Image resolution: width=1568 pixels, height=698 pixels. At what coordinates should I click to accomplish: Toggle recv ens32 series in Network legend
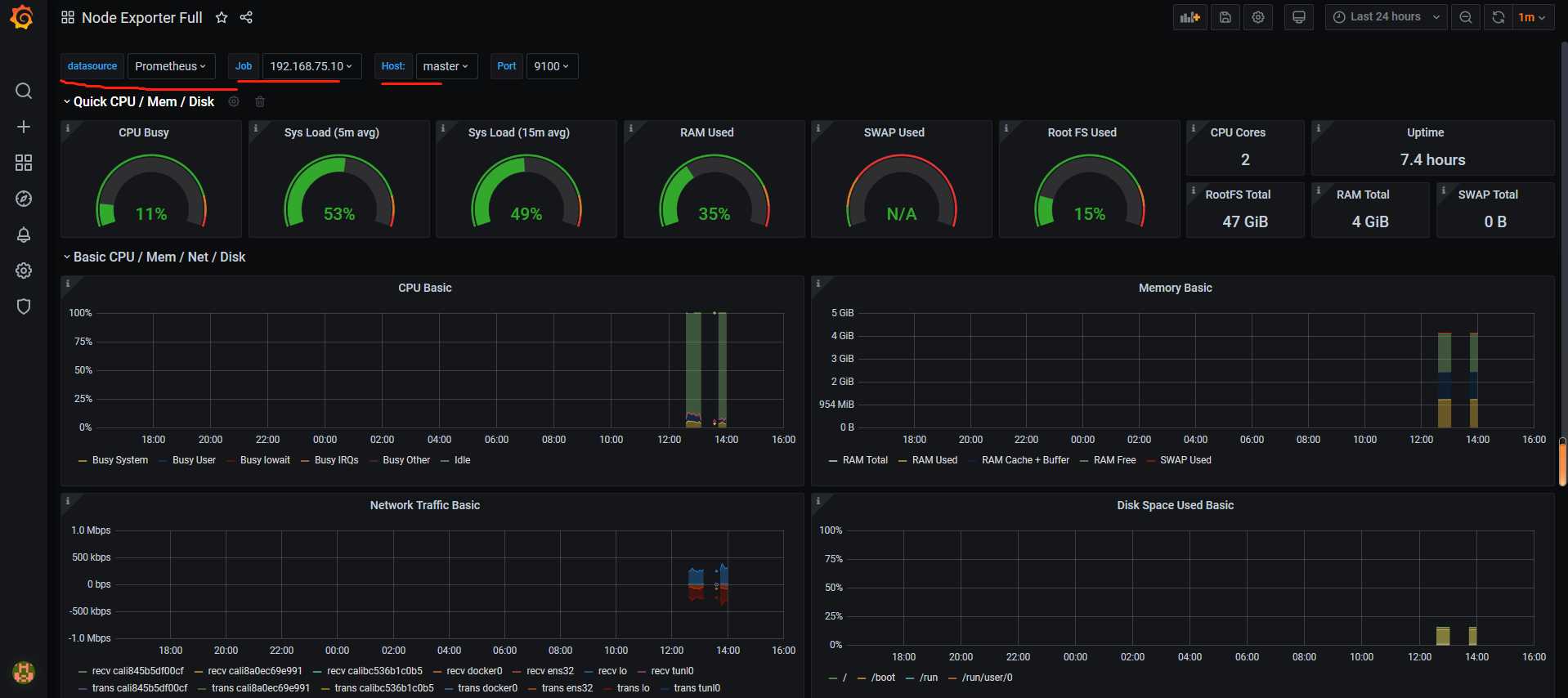pyautogui.click(x=550, y=671)
